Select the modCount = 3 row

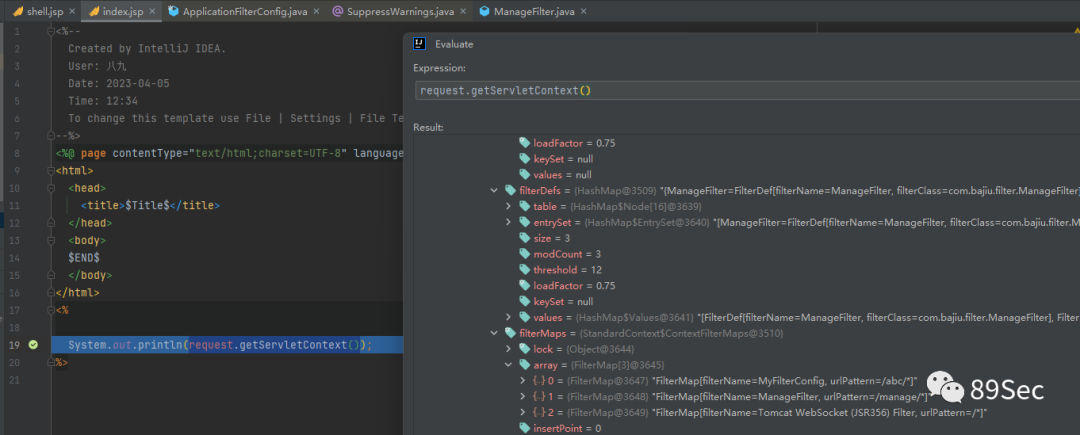tap(747, 254)
